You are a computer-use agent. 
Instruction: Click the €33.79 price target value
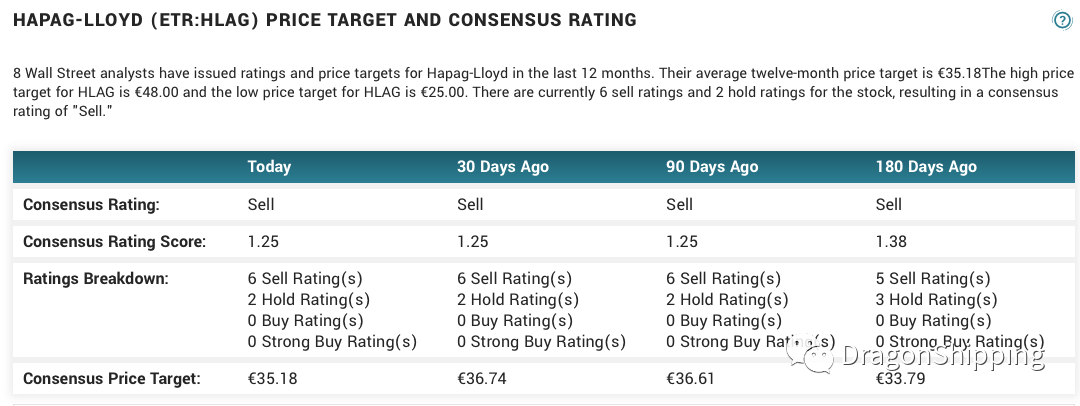(901, 378)
